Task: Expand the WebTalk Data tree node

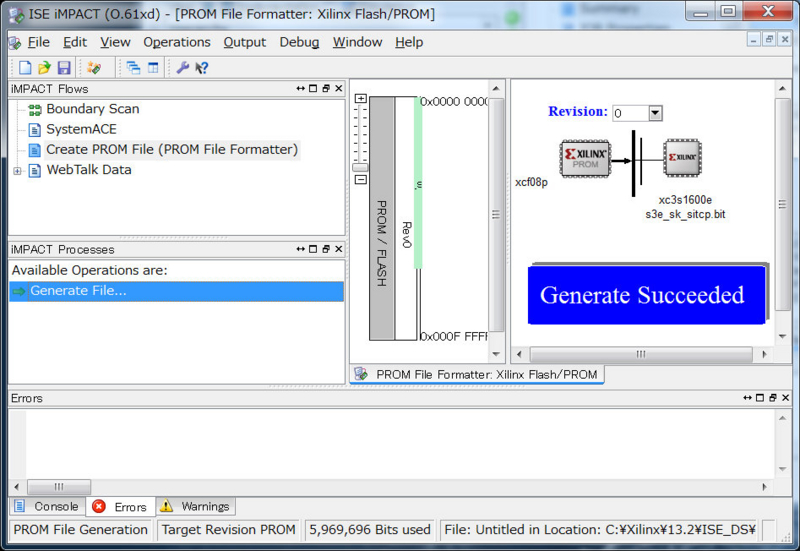Action: pyautogui.click(x=17, y=171)
